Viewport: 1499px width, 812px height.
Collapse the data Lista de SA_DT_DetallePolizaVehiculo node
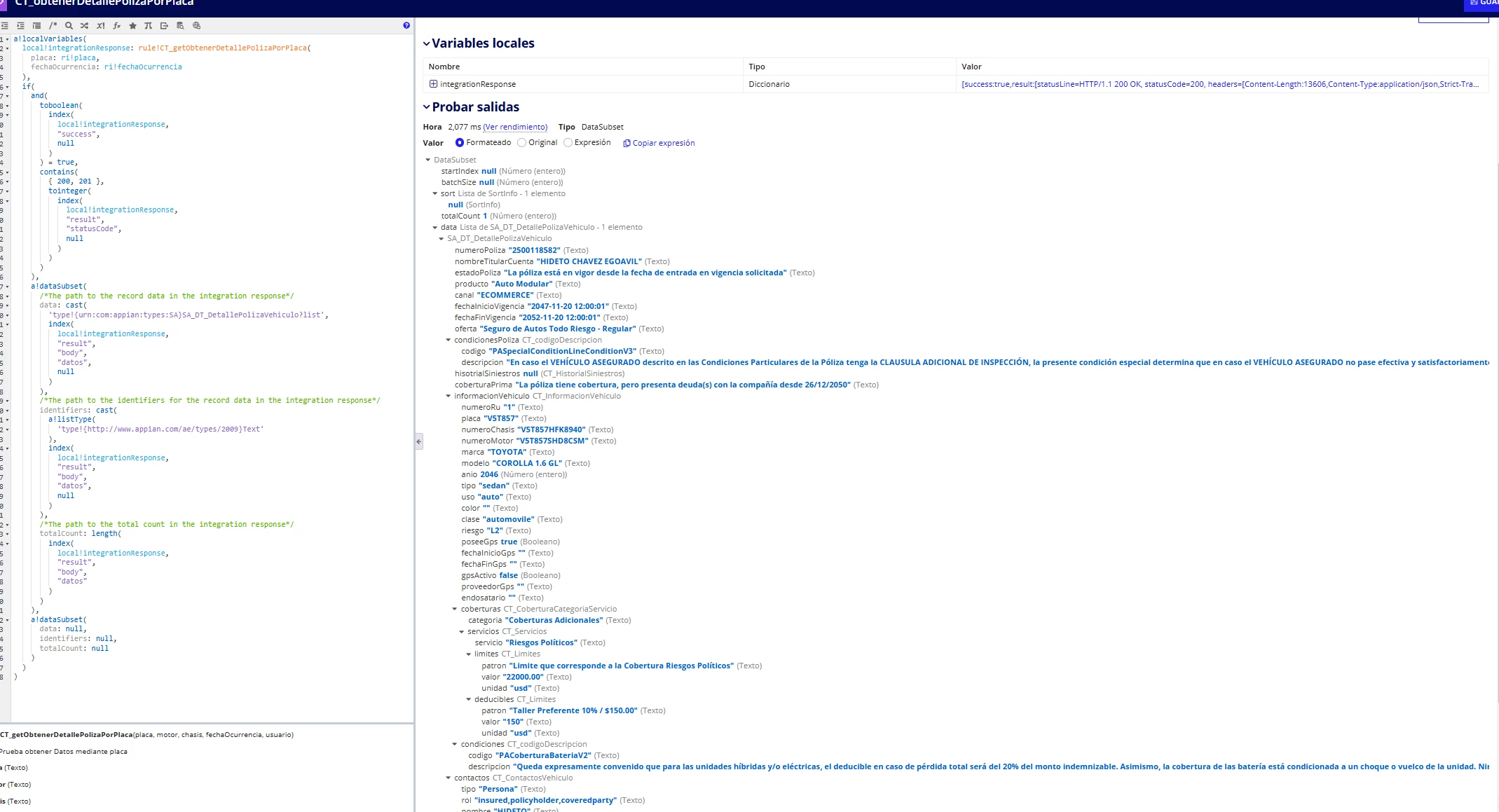435,227
